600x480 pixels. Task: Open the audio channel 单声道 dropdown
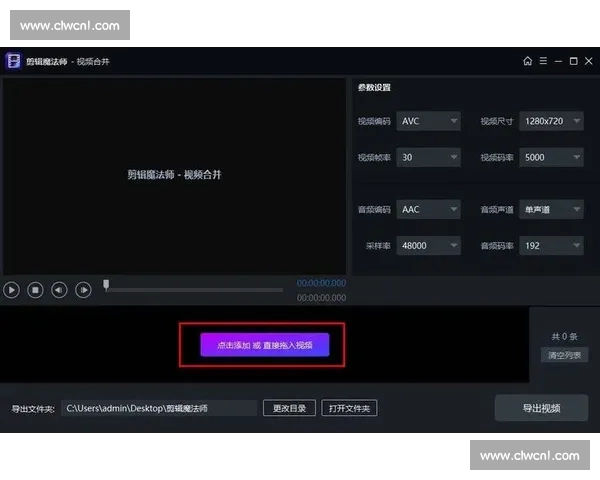tap(551, 209)
